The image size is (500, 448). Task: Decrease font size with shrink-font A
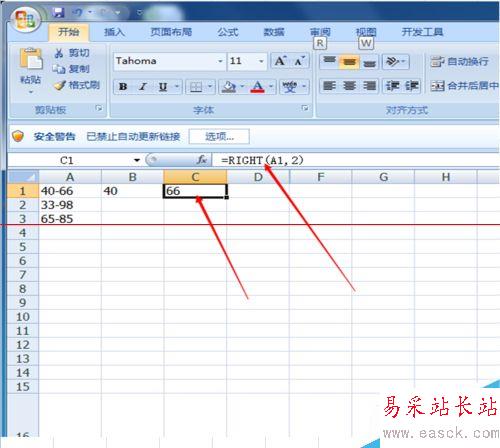tap(299, 61)
